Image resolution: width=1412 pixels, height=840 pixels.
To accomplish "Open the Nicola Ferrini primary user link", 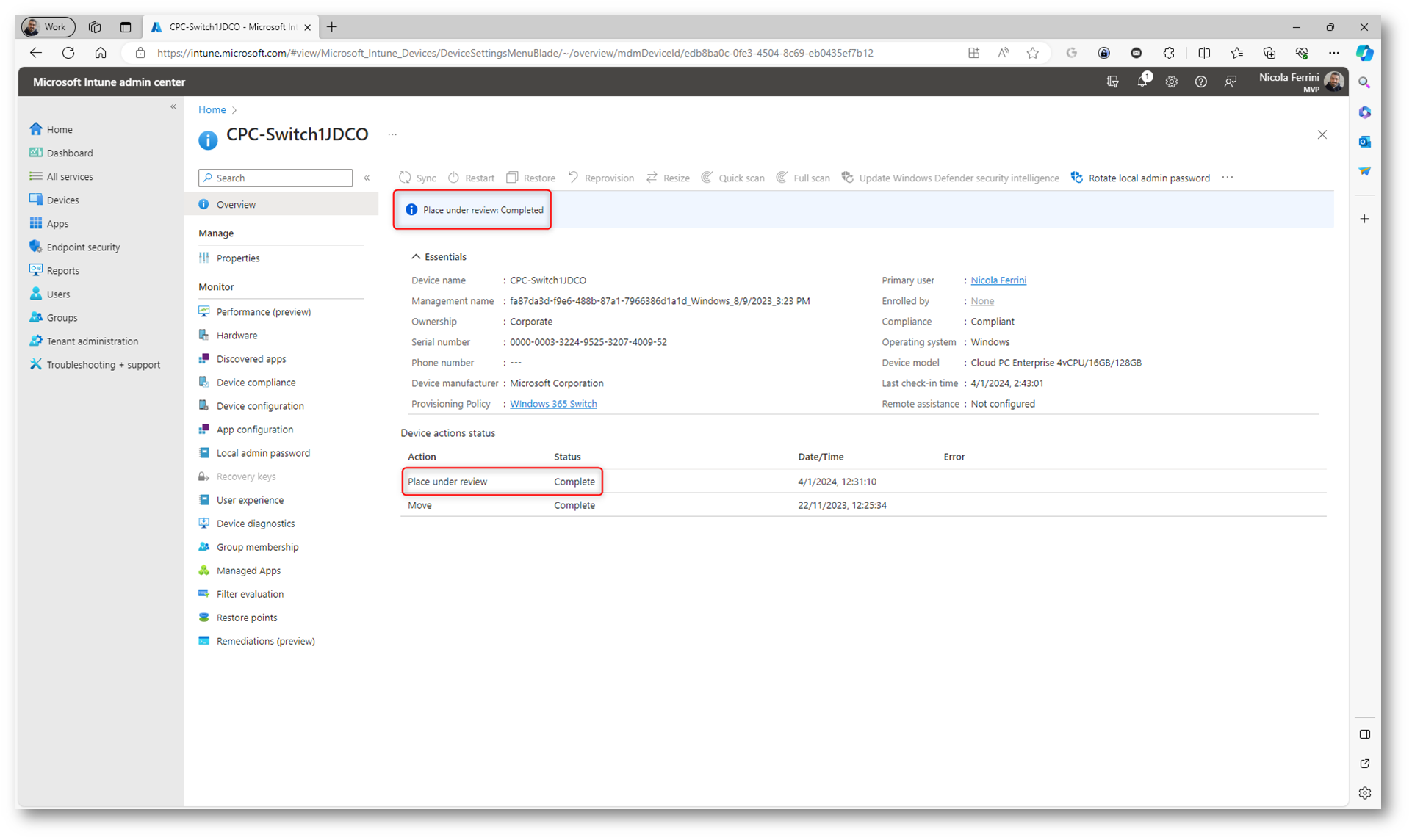I will [998, 280].
